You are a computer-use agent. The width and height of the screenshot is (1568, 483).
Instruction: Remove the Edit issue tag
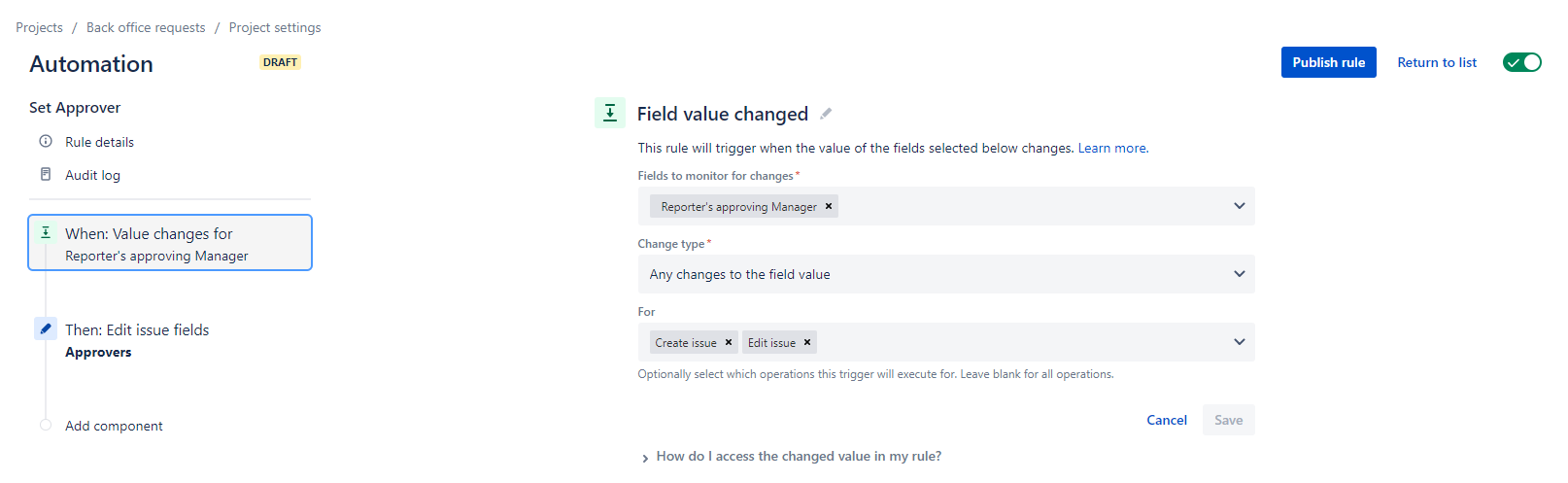(x=807, y=342)
